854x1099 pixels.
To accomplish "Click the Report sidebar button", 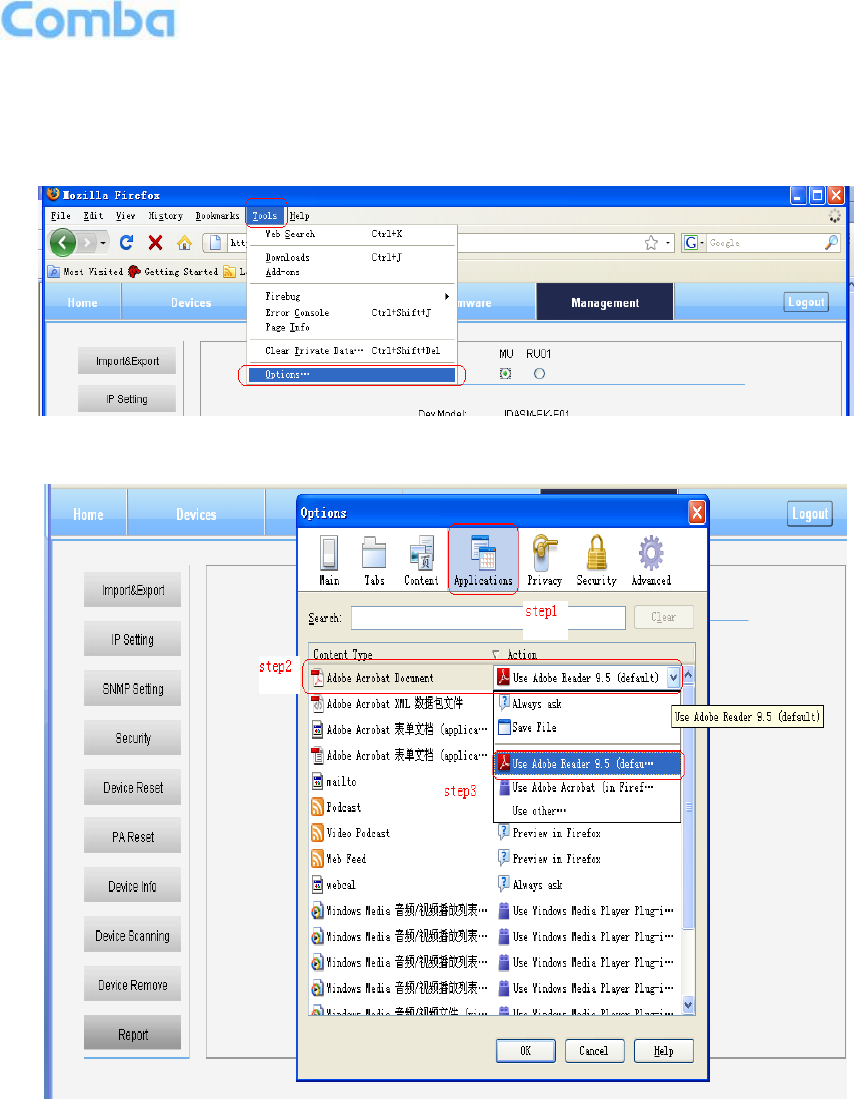I will [x=133, y=1034].
